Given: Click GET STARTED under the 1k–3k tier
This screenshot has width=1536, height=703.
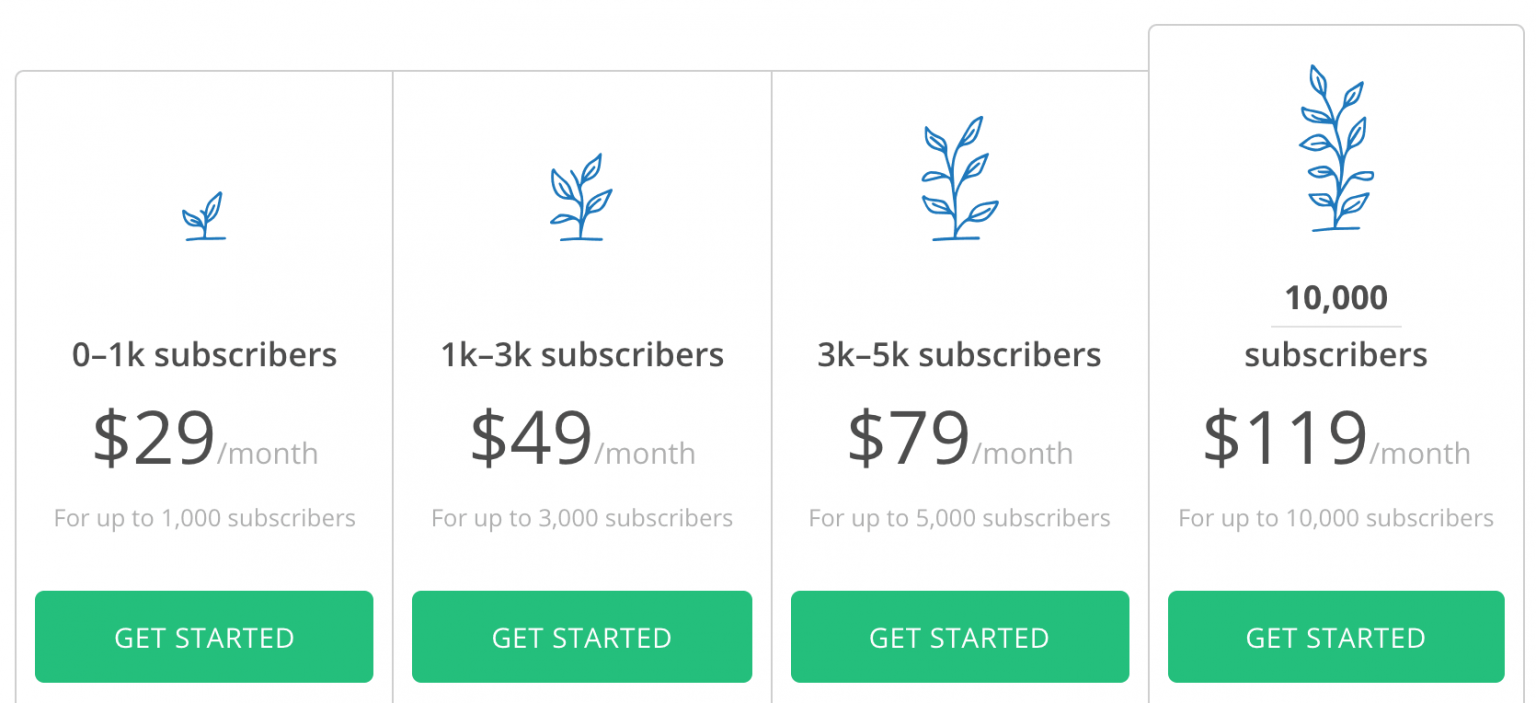Looking at the screenshot, I should click(582, 637).
